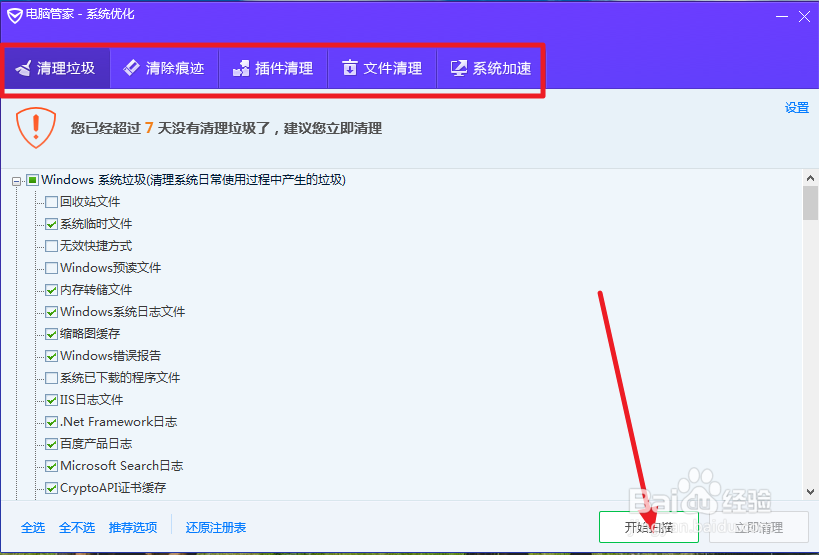Check the 系统已下载的程序文件 checkbox
The height and width of the screenshot is (555, 819).
(x=51, y=378)
